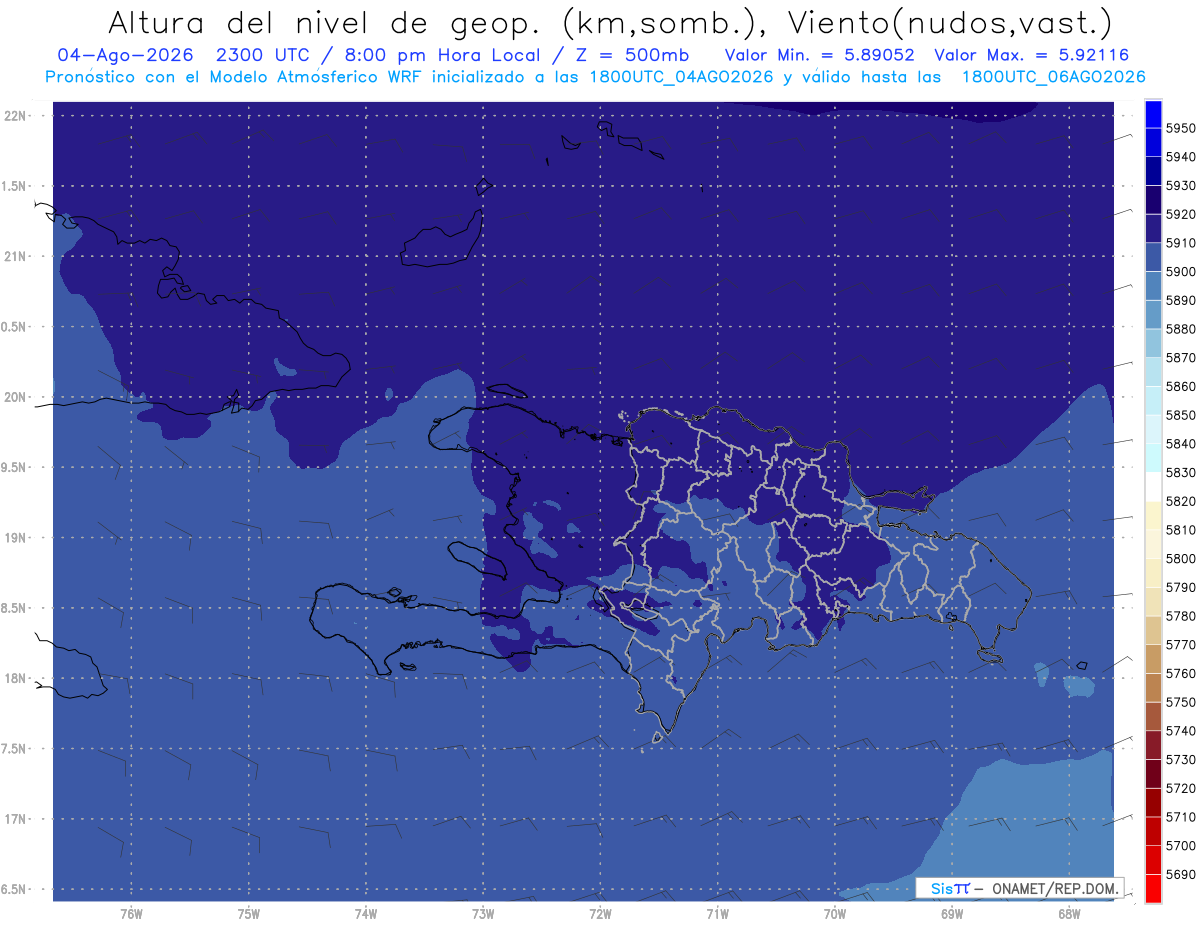The height and width of the screenshot is (927, 1200).
Task: Click the '74W' longitude axis label
Action: (365, 914)
